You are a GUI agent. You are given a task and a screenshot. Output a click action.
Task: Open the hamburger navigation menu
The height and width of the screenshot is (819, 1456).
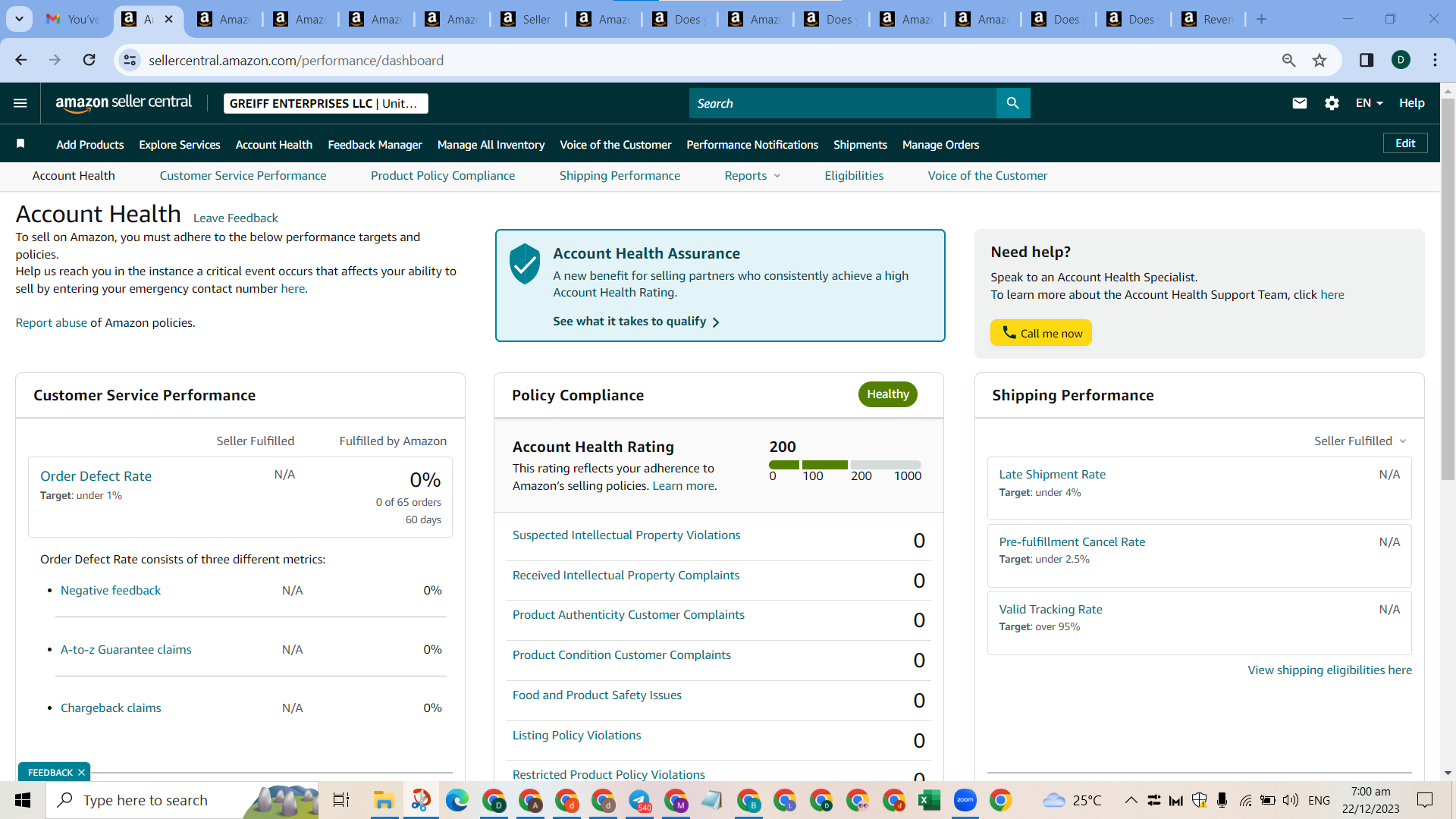(x=20, y=103)
